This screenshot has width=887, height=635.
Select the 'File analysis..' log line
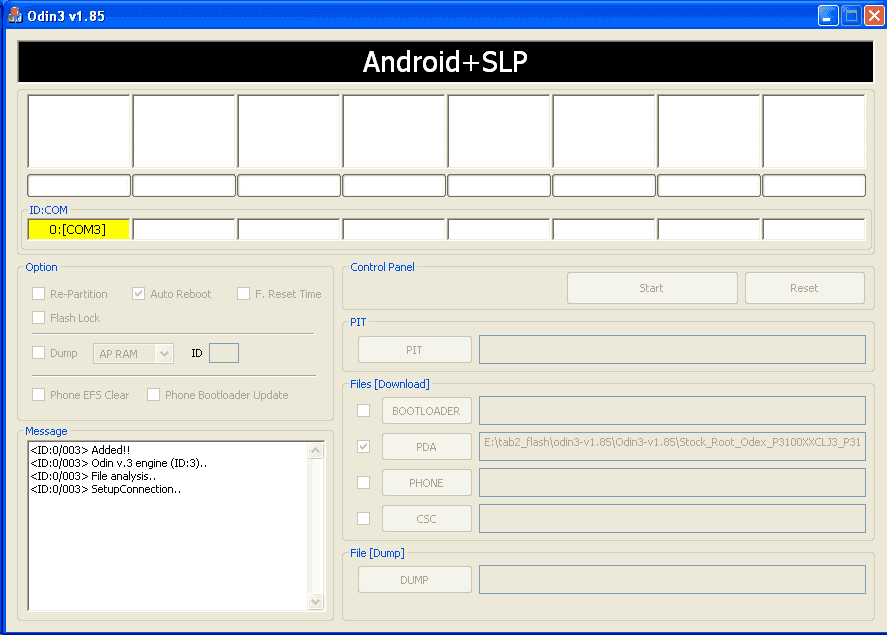pyautogui.click(x=93, y=476)
